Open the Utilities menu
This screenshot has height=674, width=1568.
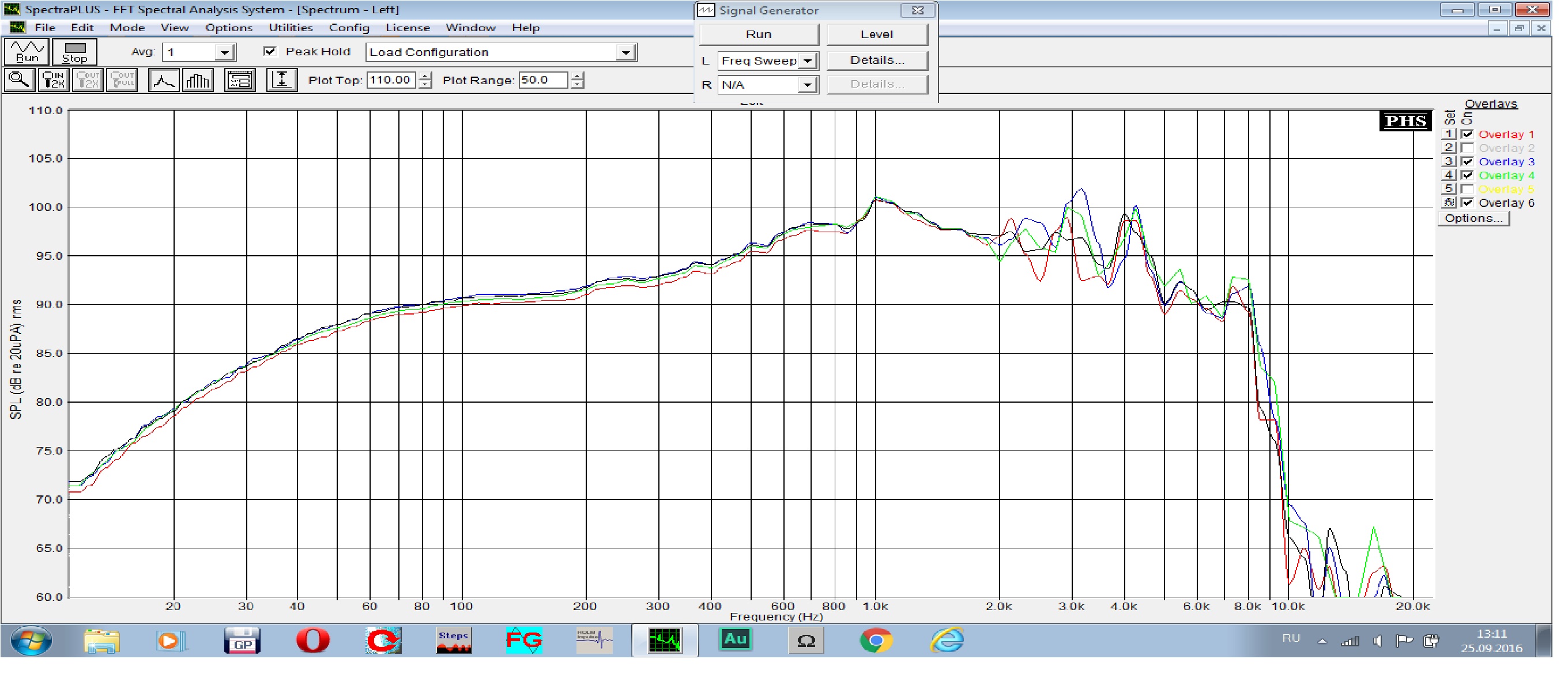point(291,28)
